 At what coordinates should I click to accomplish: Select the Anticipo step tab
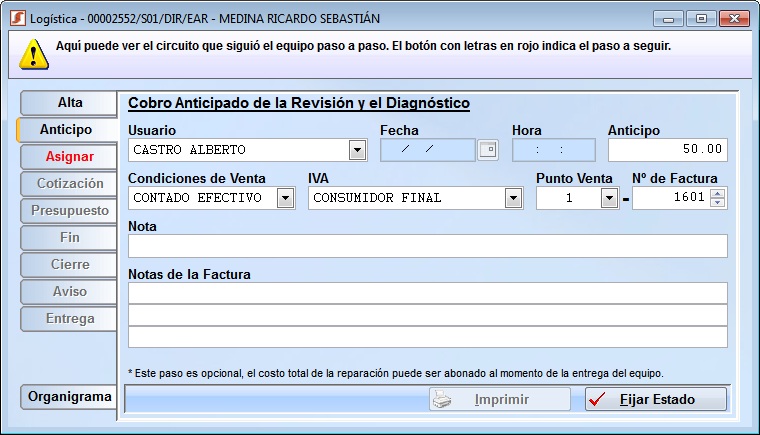click(66, 130)
